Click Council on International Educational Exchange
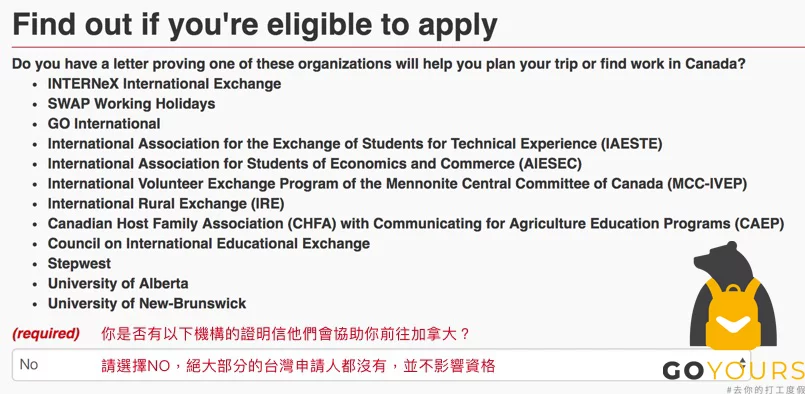Image resolution: width=805 pixels, height=394 pixels. (x=209, y=243)
